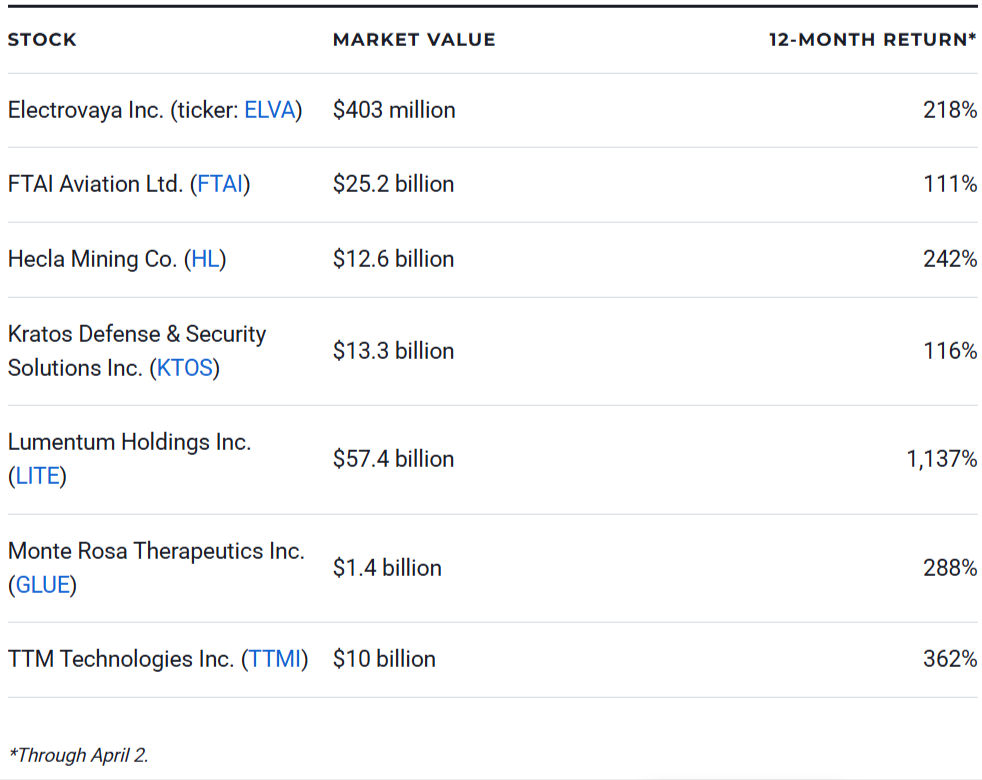Open the TTMI ticker for TTM Technologies
The width and height of the screenshot is (982, 780).
[274, 659]
